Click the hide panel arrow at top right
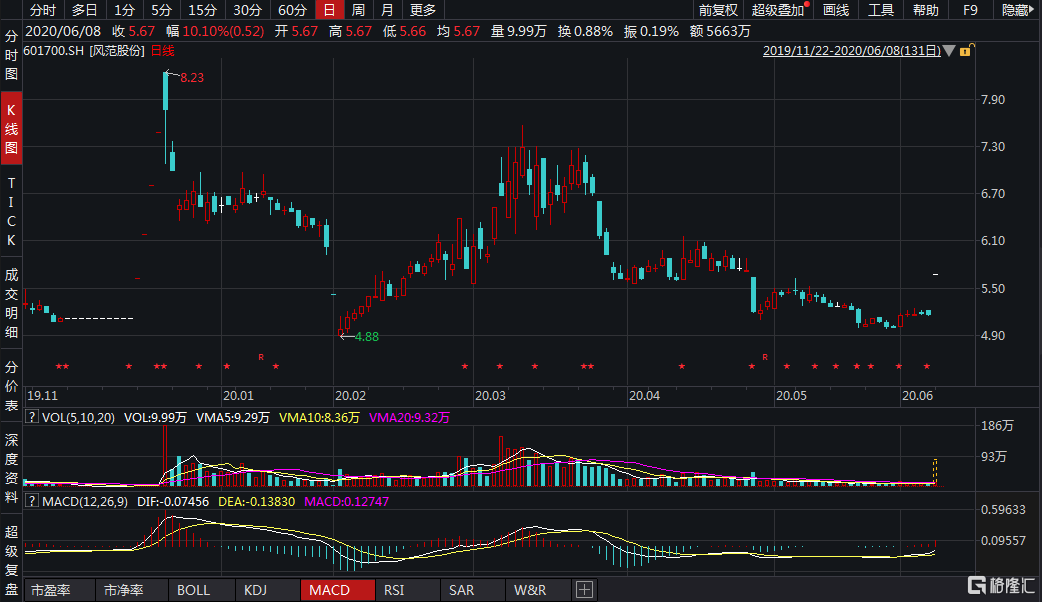Image resolution: width=1042 pixels, height=602 pixels. [x=1034, y=10]
